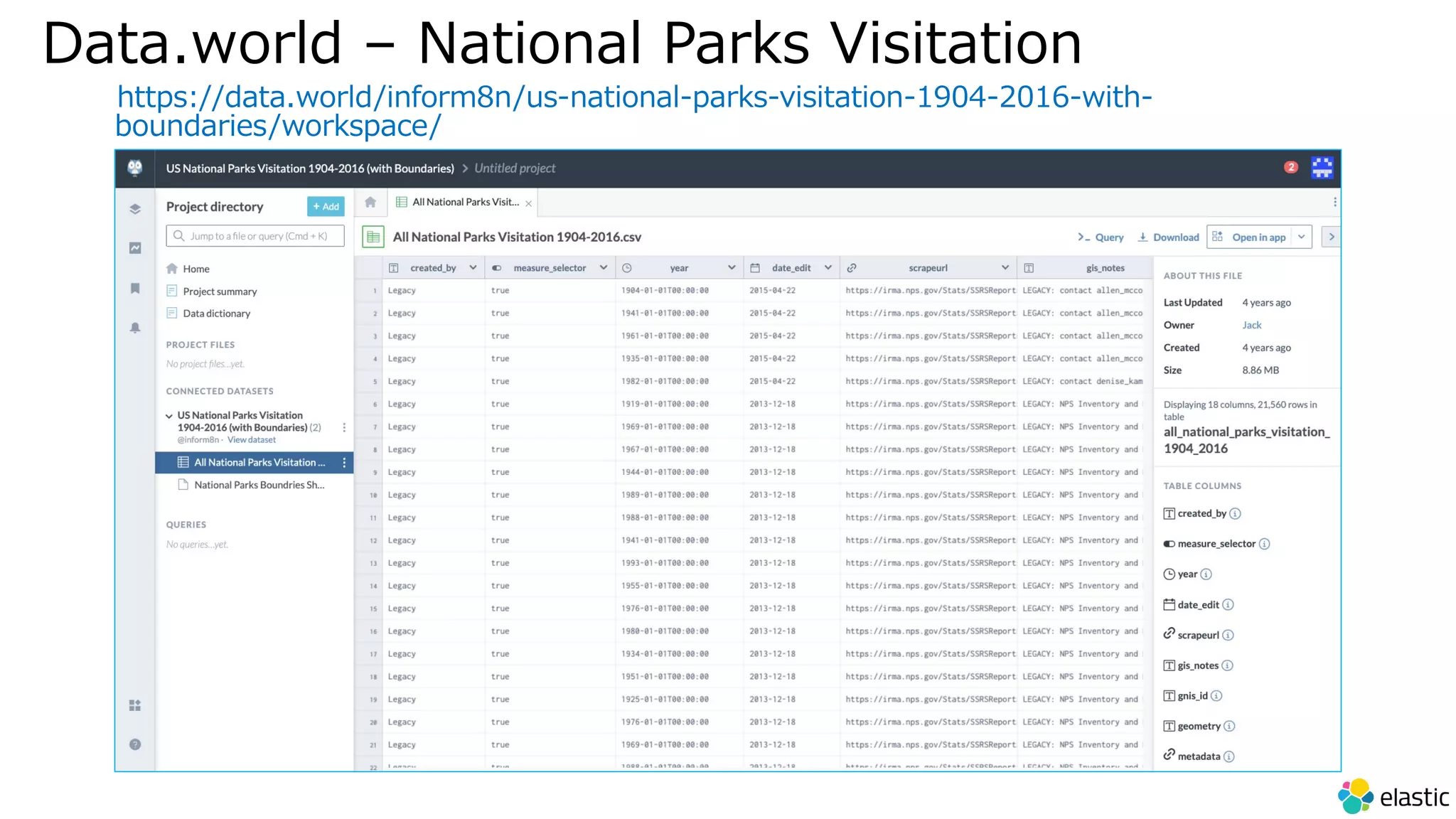The height and width of the screenshot is (819, 1456).
Task: Click the dataset title in breadcrumb
Action: click(x=310, y=168)
